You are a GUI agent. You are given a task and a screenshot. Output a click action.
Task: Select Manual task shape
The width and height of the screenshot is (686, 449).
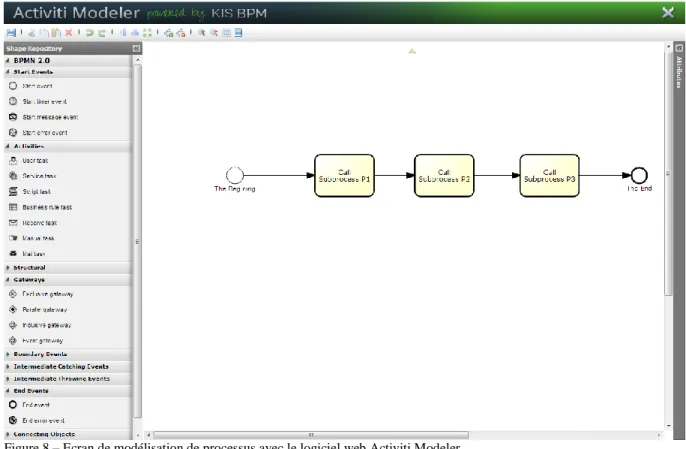coord(32,239)
